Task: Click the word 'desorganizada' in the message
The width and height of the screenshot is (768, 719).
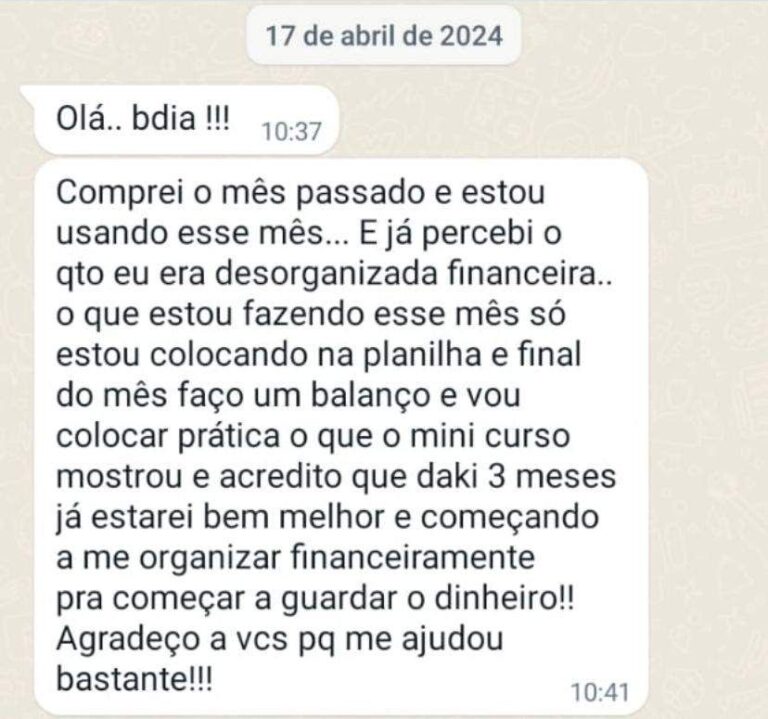Action: (326, 274)
